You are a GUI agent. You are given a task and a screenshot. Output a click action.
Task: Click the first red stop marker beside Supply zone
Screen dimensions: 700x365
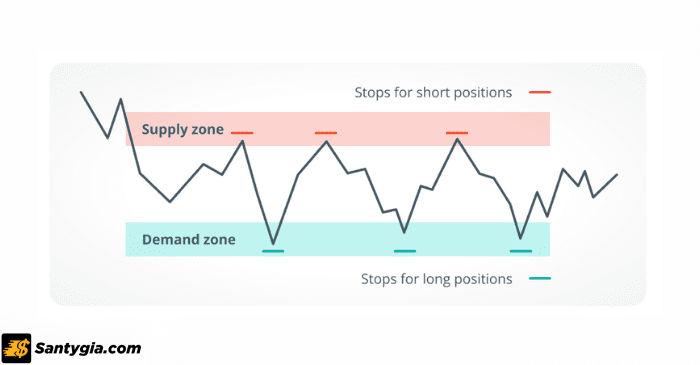pos(242,133)
